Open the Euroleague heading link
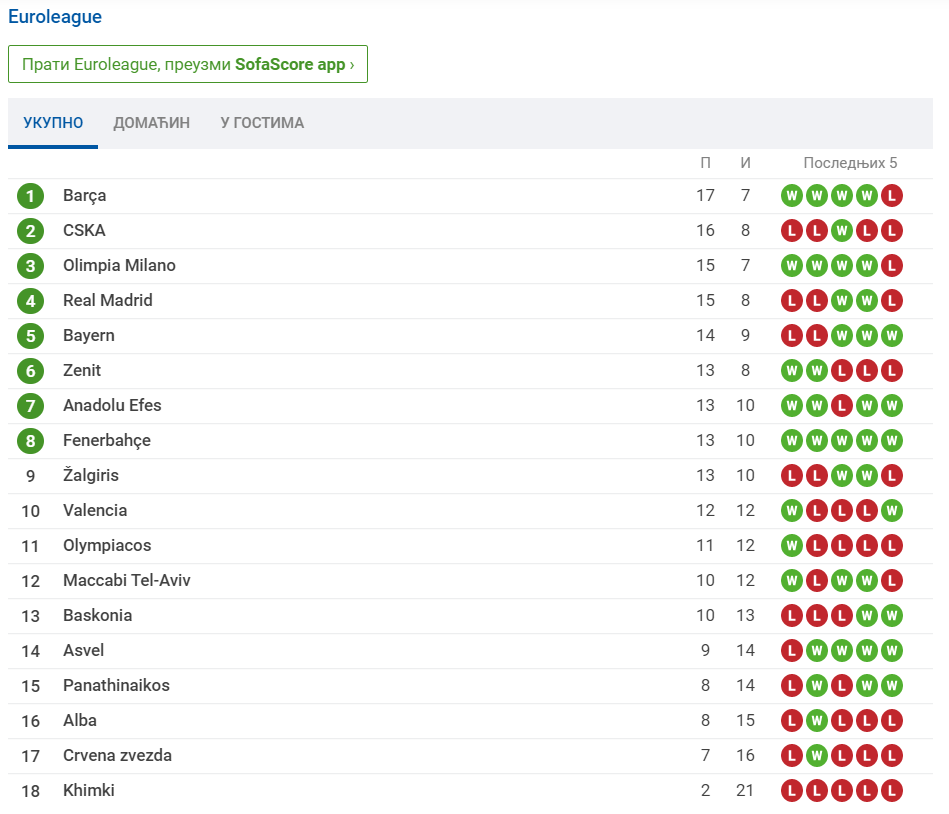The height and width of the screenshot is (814, 949). pyautogui.click(x=55, y=17)
